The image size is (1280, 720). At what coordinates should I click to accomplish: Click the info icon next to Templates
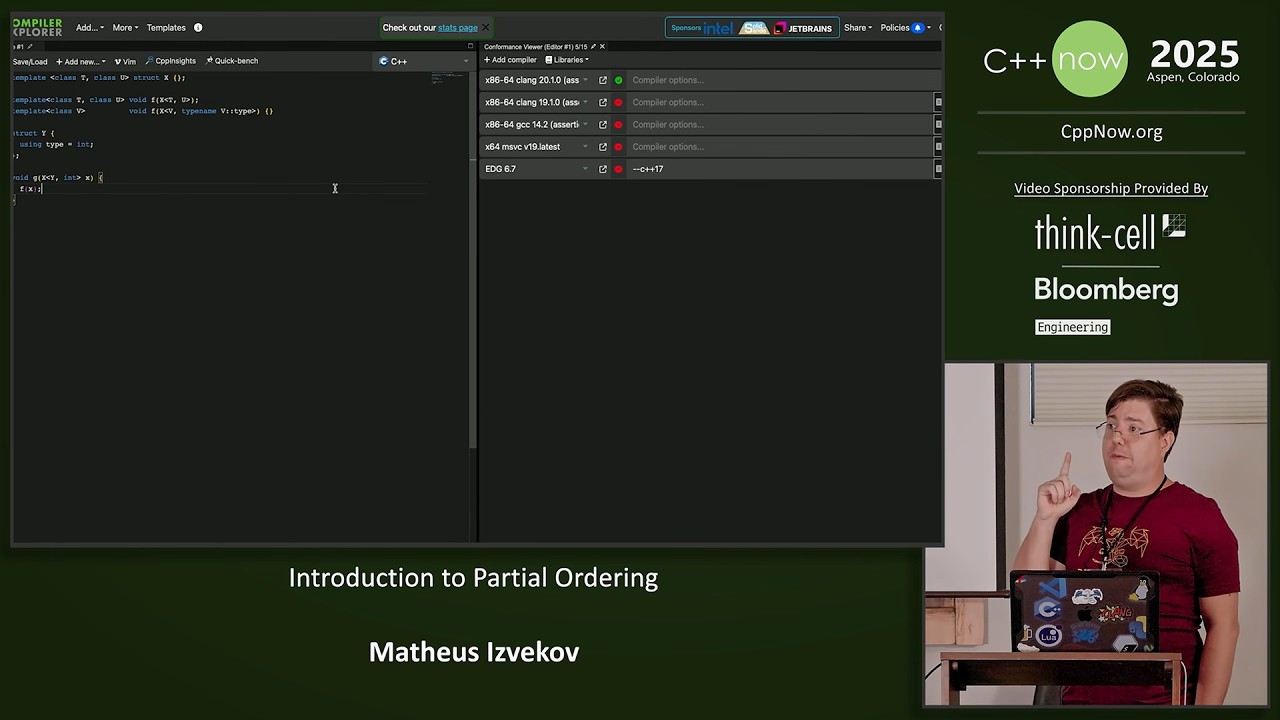pos(197,27)
